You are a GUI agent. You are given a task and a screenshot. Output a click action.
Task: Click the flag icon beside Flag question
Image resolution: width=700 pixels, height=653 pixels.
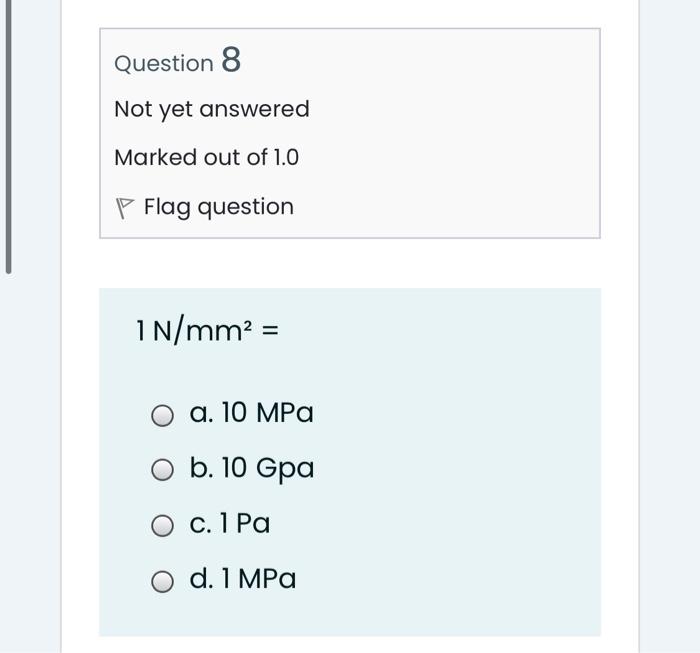124,208
